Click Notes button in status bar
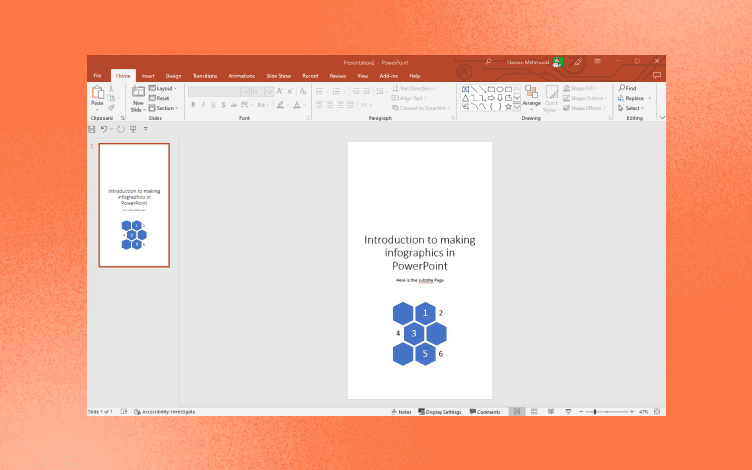 coord(401,411)
